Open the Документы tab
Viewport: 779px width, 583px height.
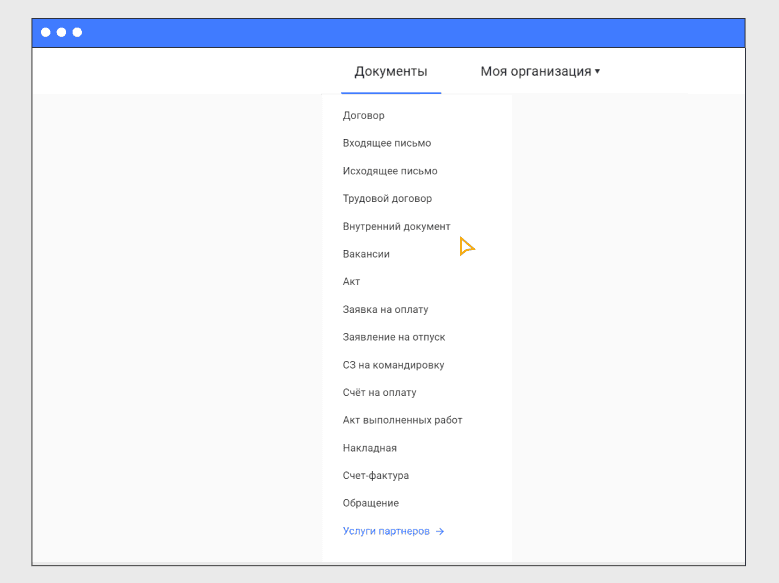click(390, 72)
